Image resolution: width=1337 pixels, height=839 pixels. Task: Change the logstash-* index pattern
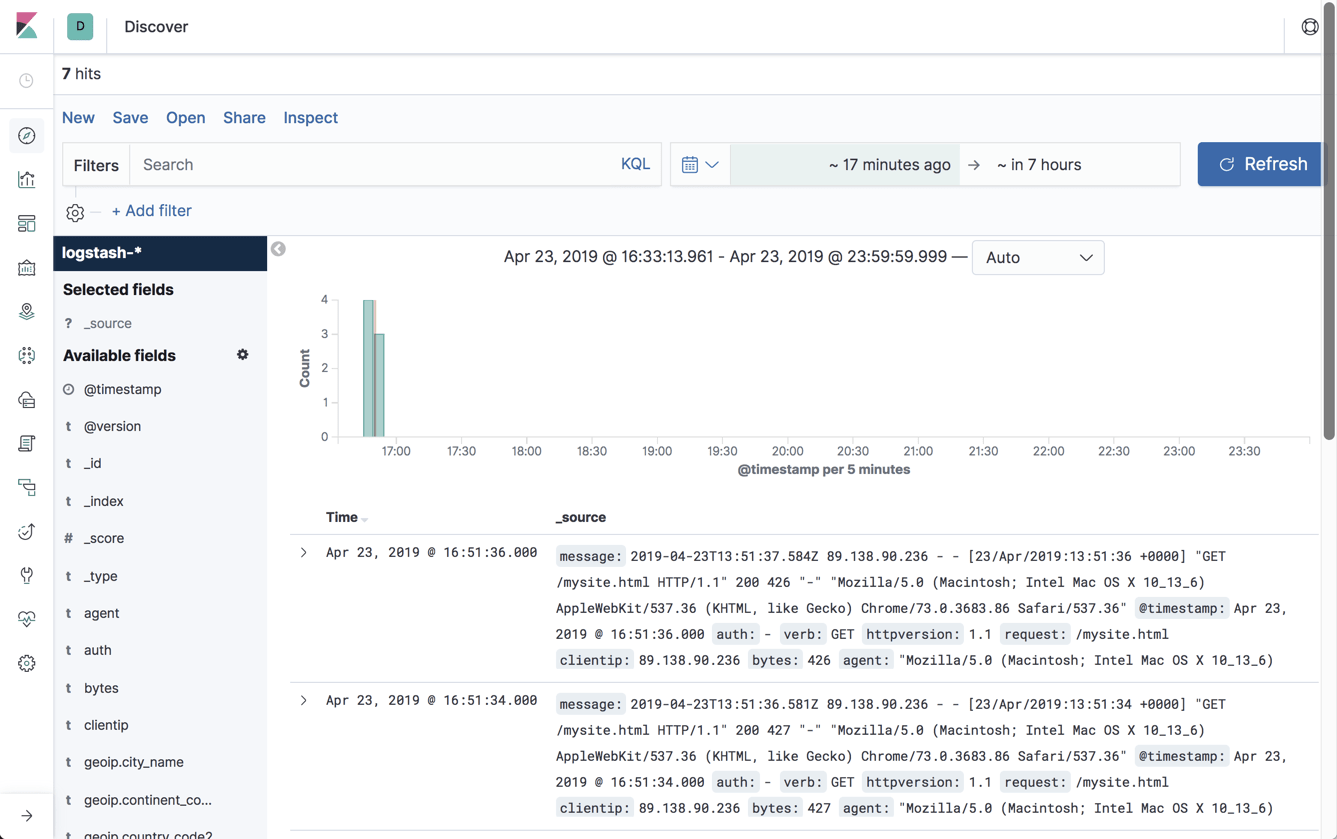160,253
